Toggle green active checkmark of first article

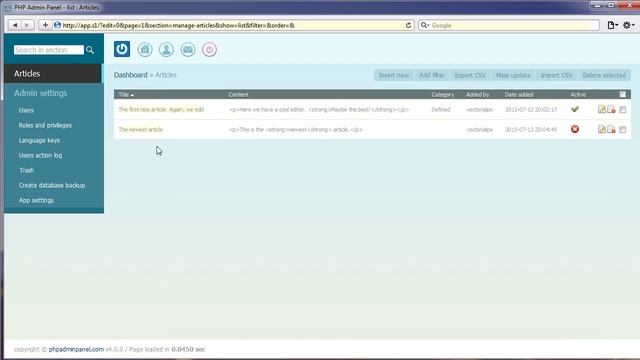575,109
